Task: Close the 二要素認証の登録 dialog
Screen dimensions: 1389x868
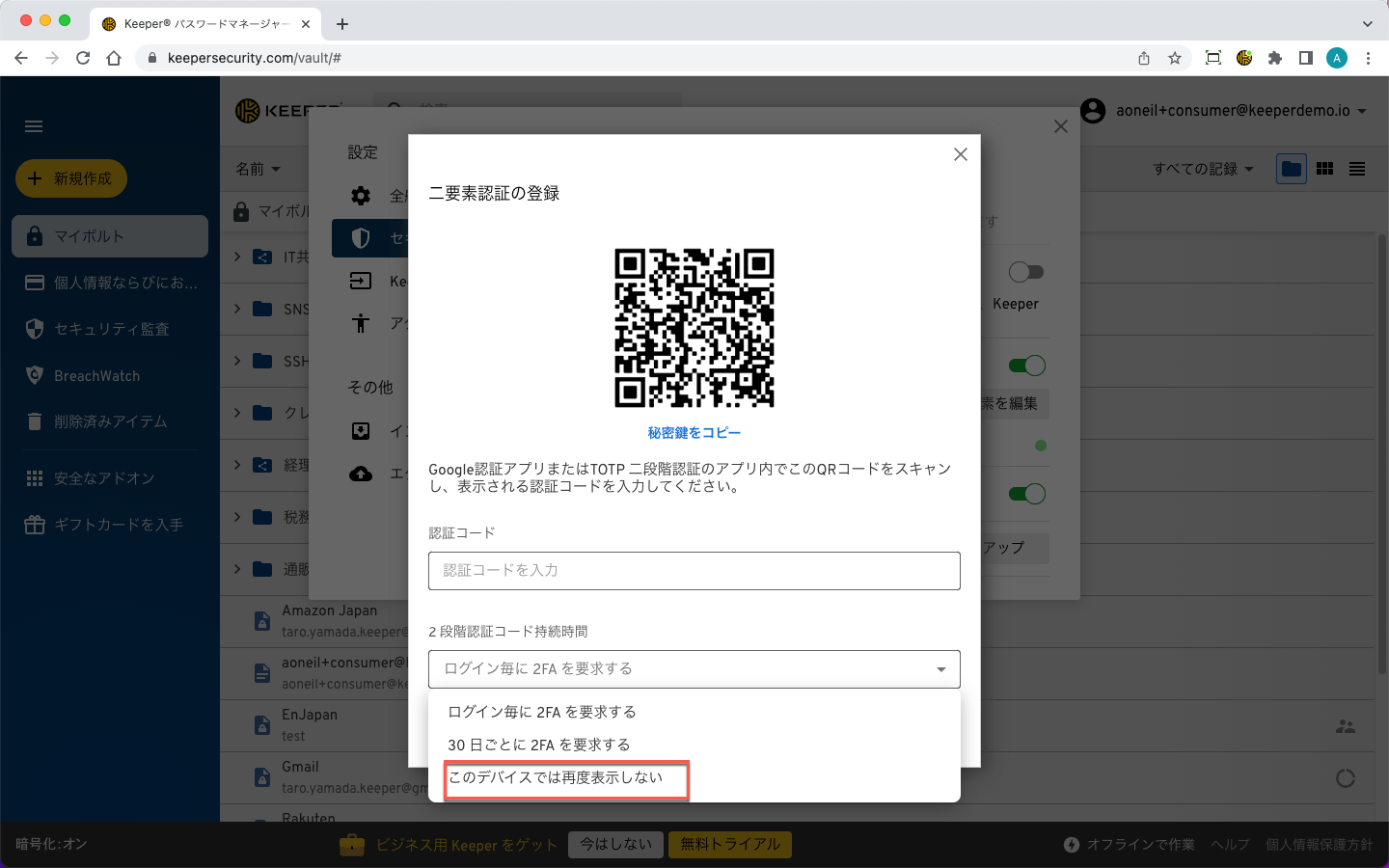Action: pos(960,154)
